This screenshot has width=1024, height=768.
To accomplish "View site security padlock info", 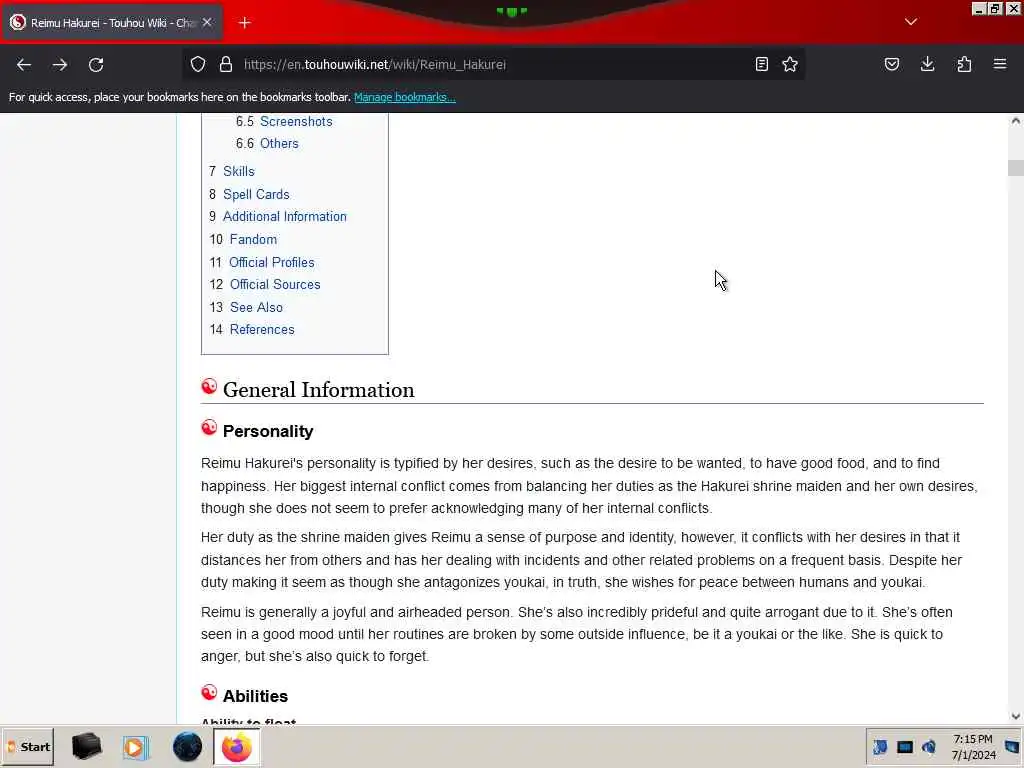I will (x=226, y=64).
